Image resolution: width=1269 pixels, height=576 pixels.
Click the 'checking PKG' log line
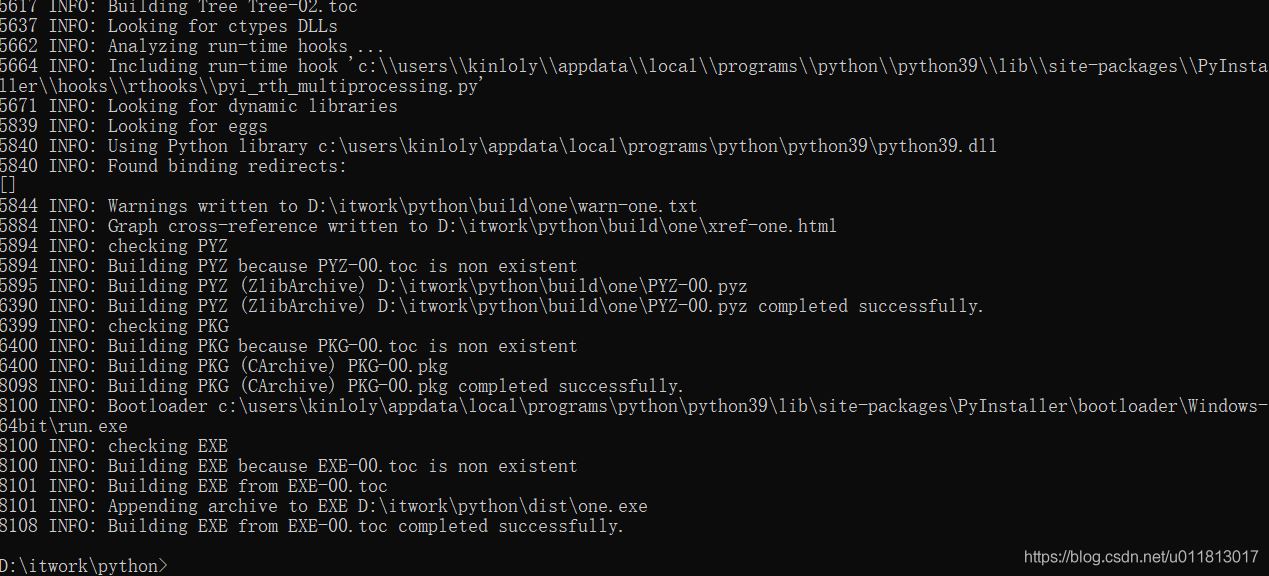(168, 326)
